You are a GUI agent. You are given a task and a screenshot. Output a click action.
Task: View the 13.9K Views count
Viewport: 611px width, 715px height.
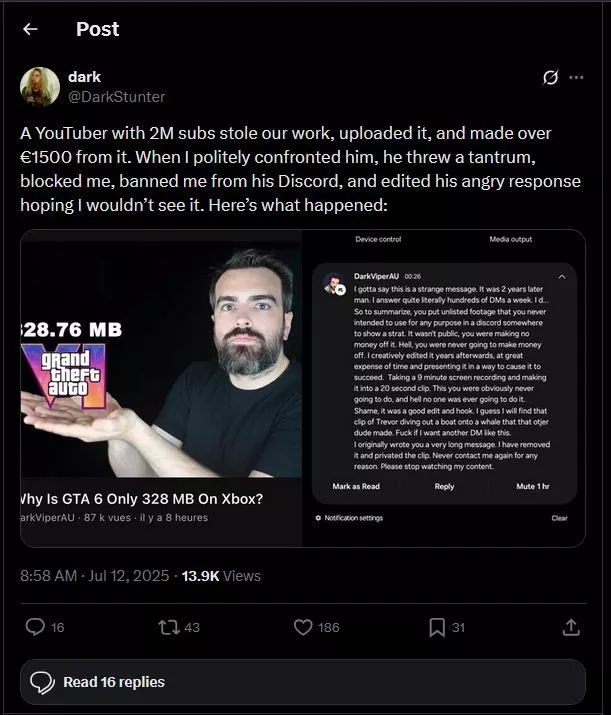coord(221,576)
